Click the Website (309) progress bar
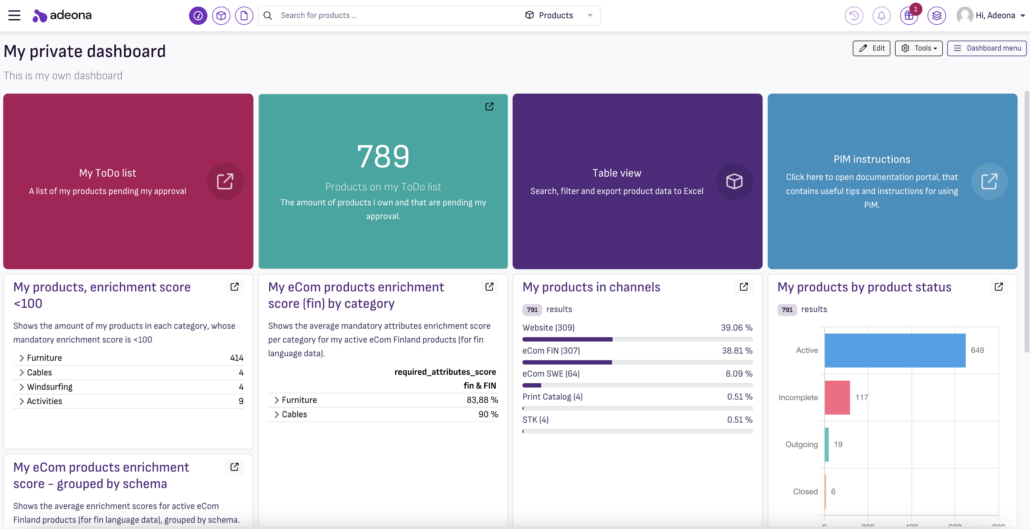Screen dimensions: 1030x529 (x=637, y=340)
